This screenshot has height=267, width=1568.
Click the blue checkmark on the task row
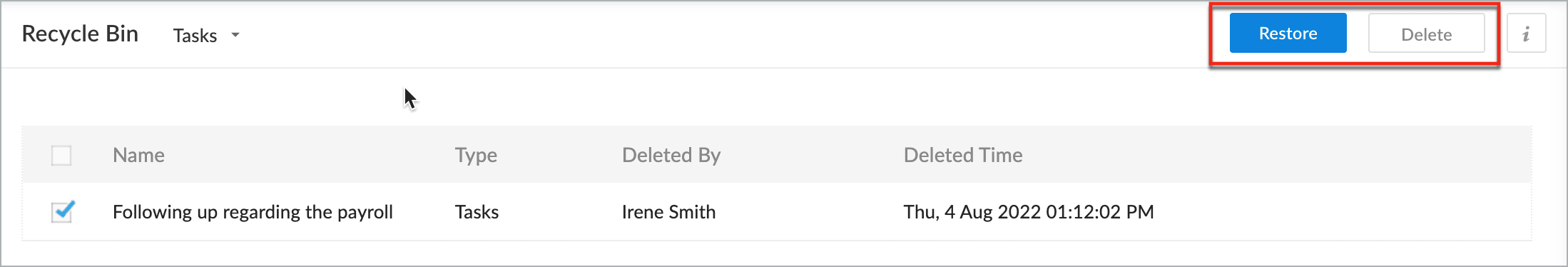point(65,210)
